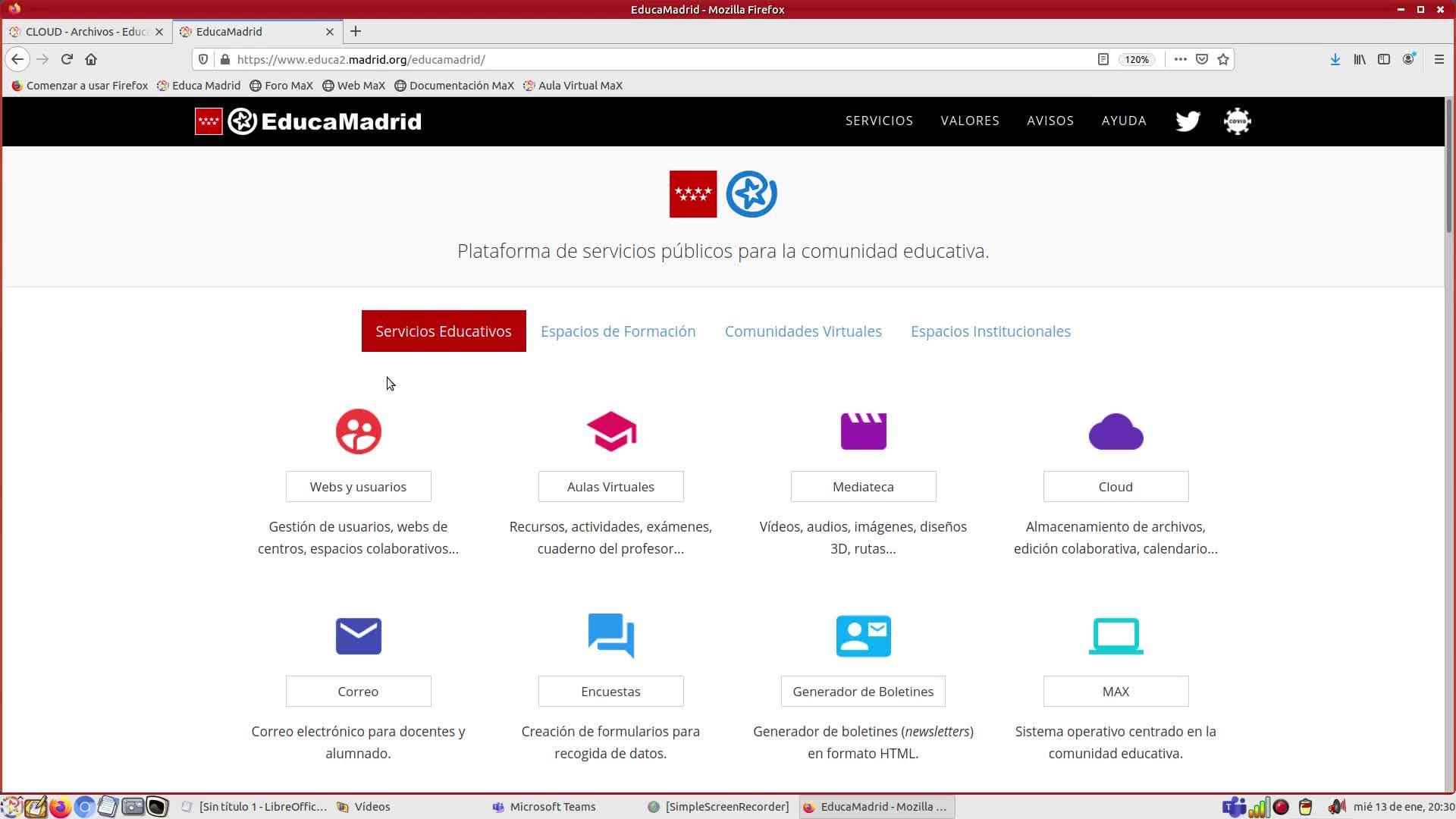Click the Twitter bird icon in header
Image resolution: width=1456 pixels, height=819 pixels.
click(x=1188, y=121)
